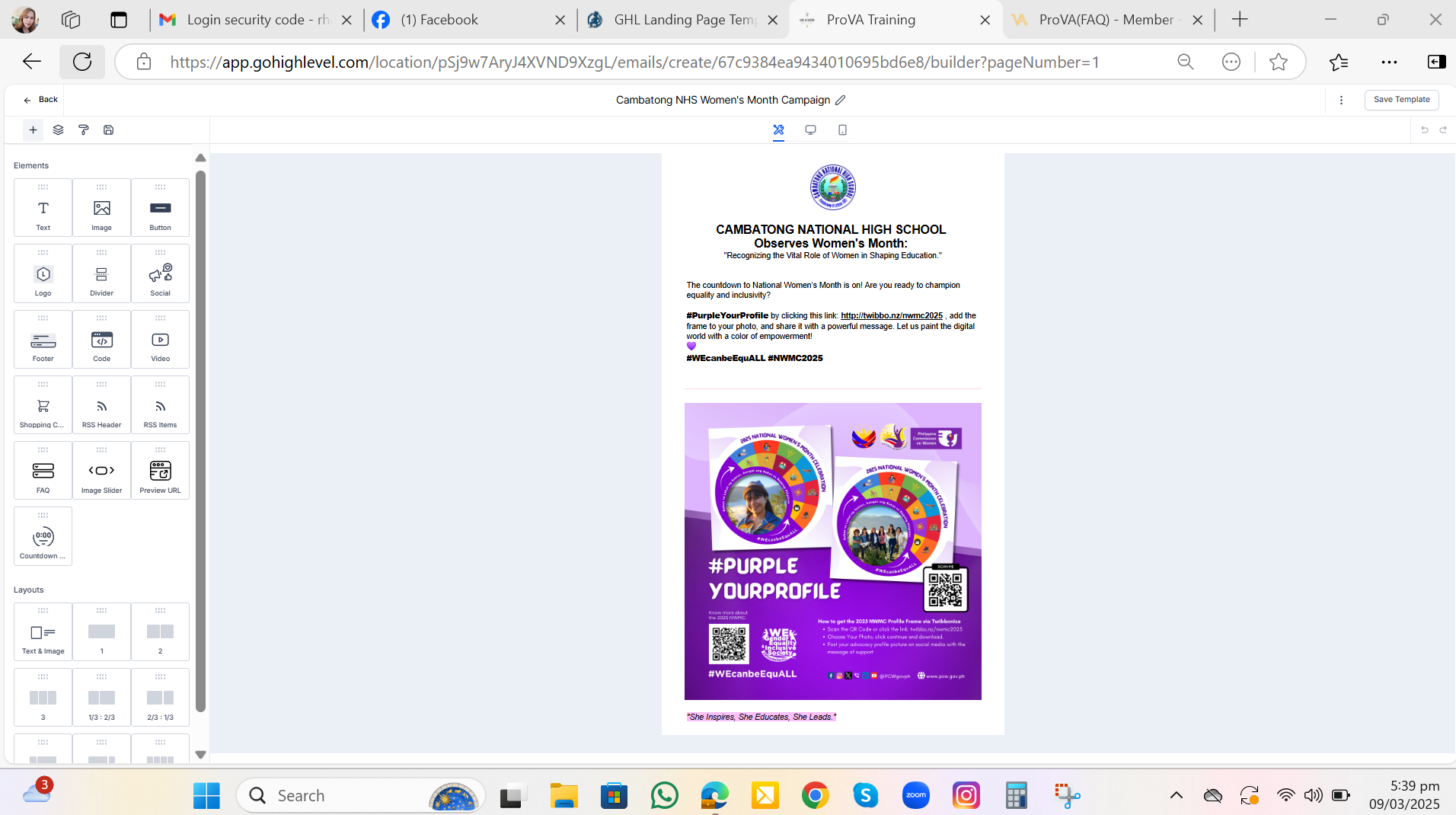
Task: Click the browser back arrow
Action: click(32, 62)
